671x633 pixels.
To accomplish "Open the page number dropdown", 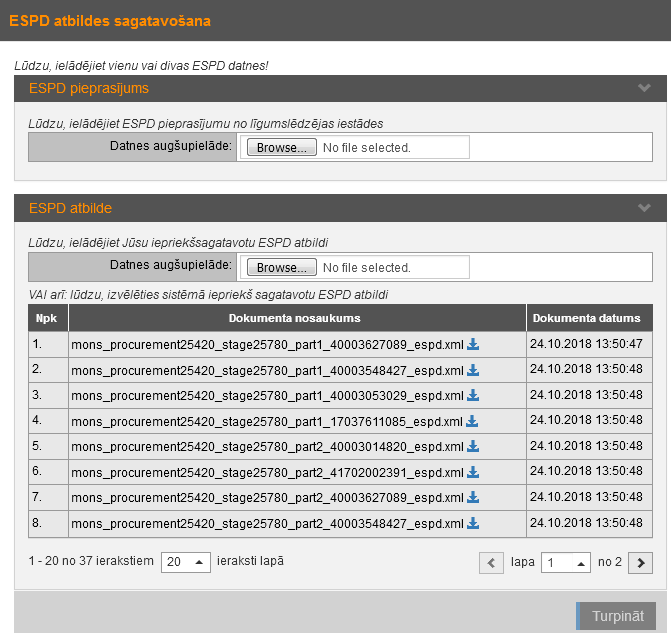I will 566,563.
